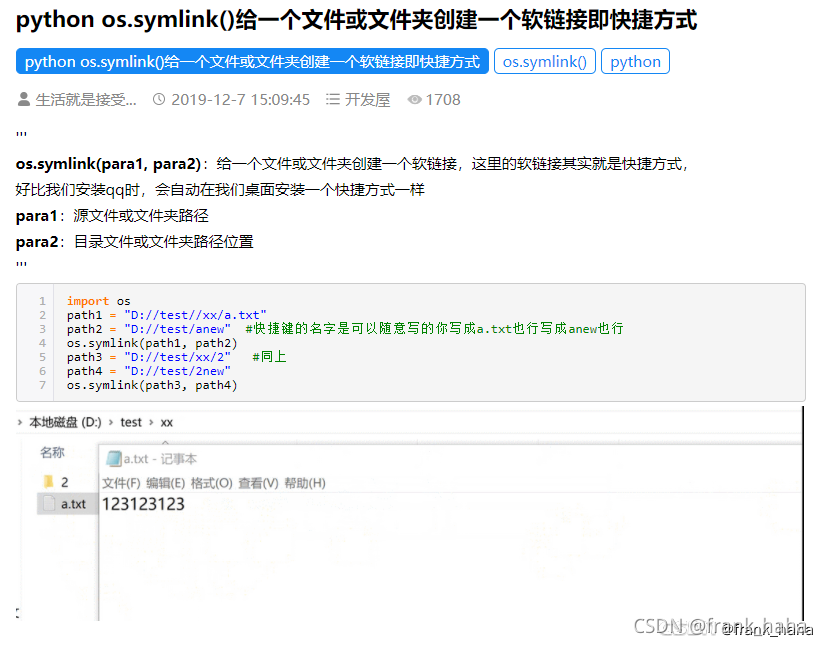Click the publish date 2019-12-7 15:09:45
The image size is (822, 646).
coord(241,100)
